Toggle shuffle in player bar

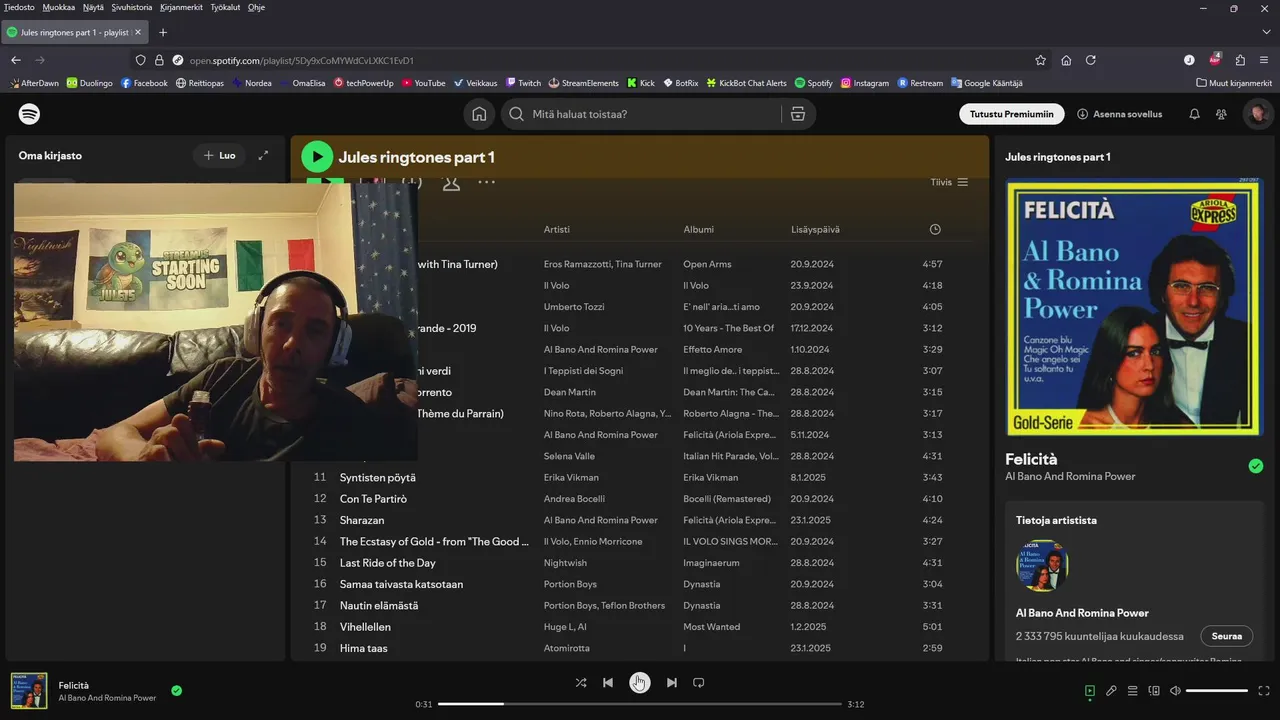(x=581, y=683)
